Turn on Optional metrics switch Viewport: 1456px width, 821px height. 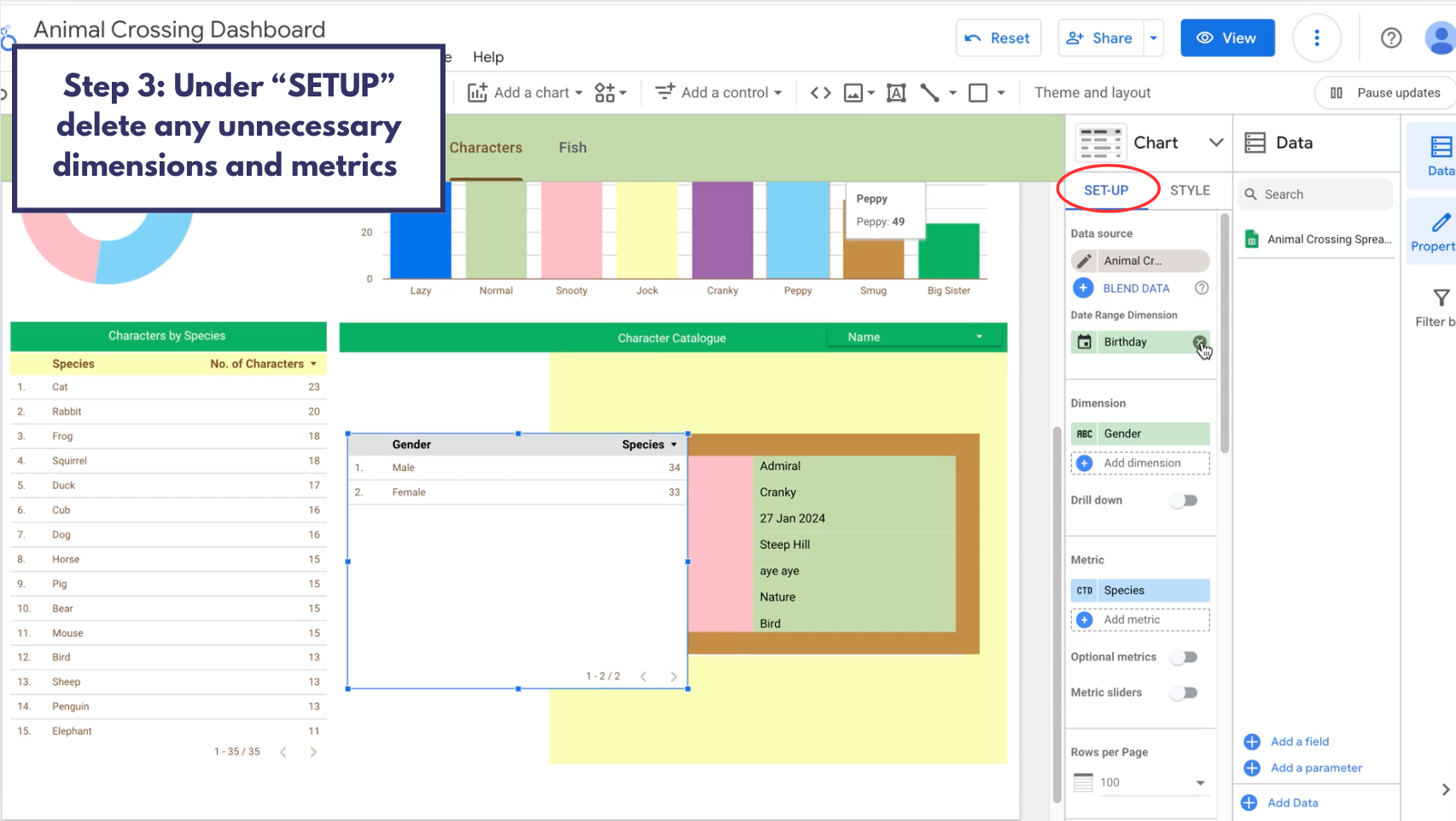click(1184, 657)
